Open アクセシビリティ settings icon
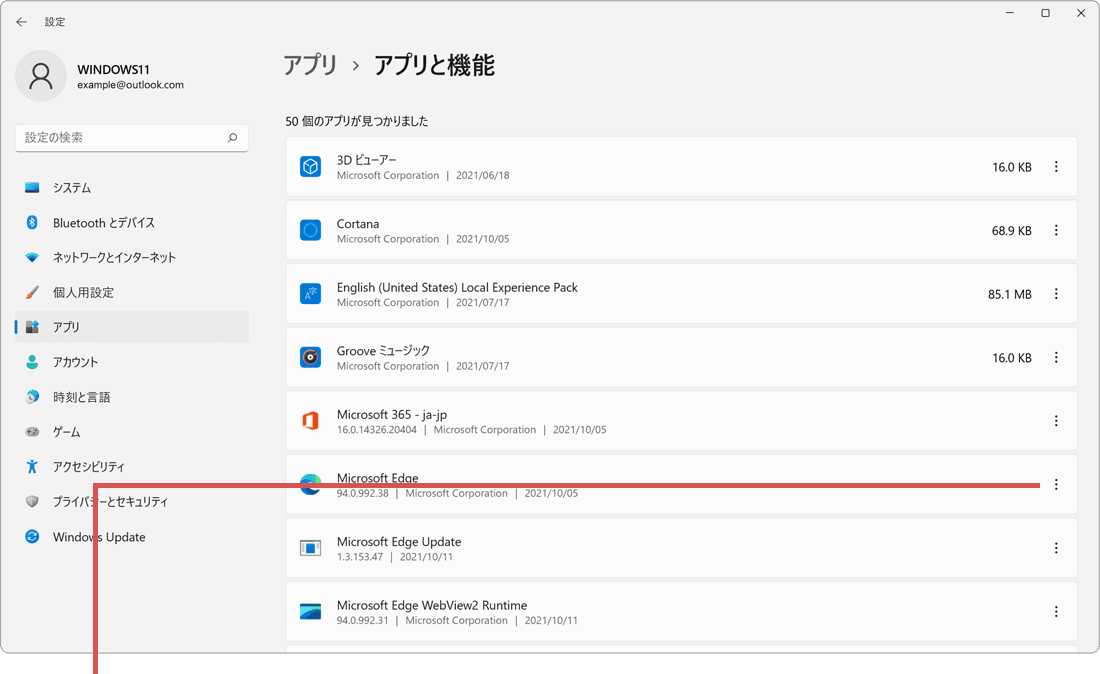Screen dimensions: 1100x674 (x=31, y=466)
